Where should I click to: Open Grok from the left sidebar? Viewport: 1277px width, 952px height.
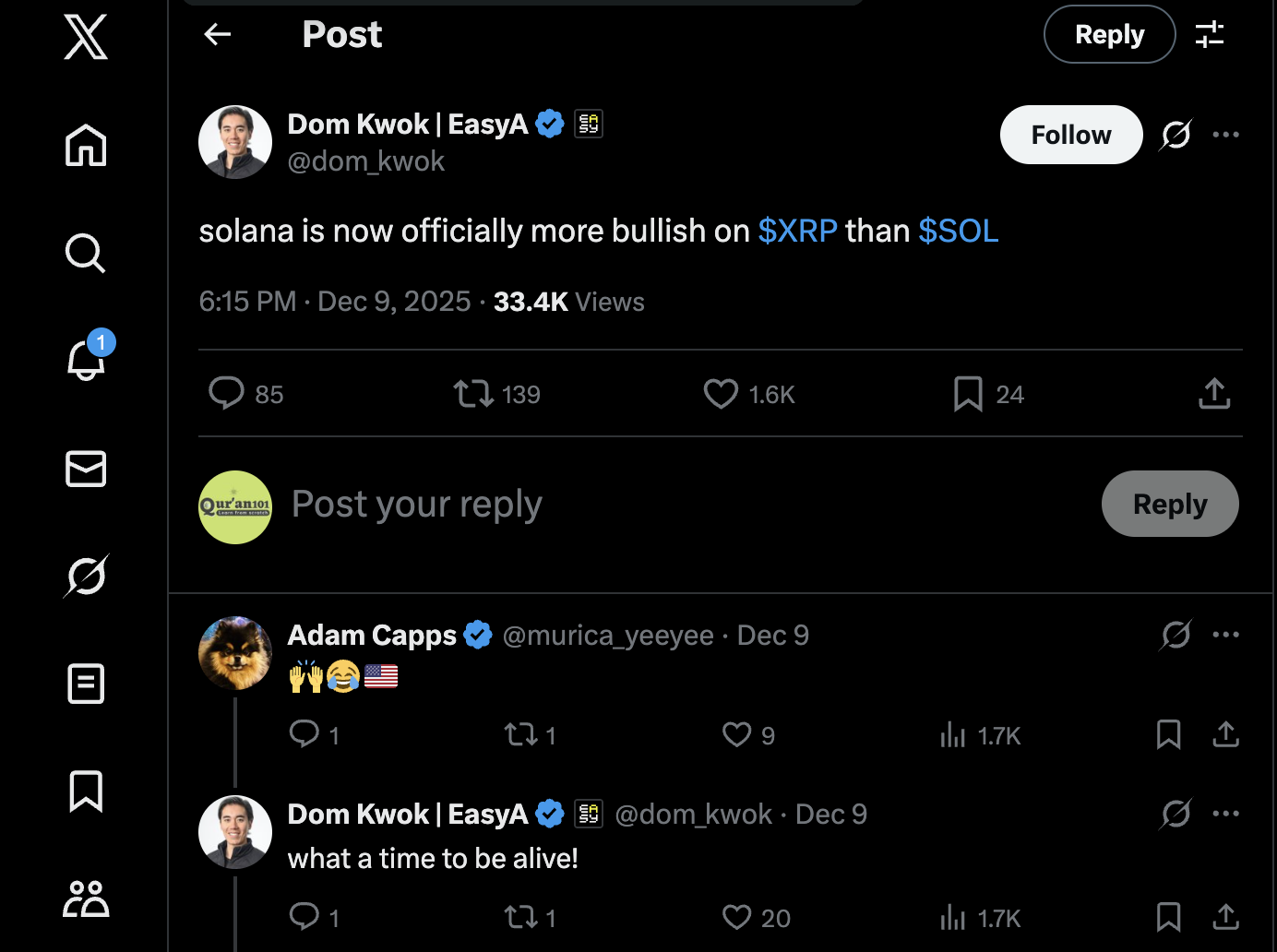[x=86, y=577]
